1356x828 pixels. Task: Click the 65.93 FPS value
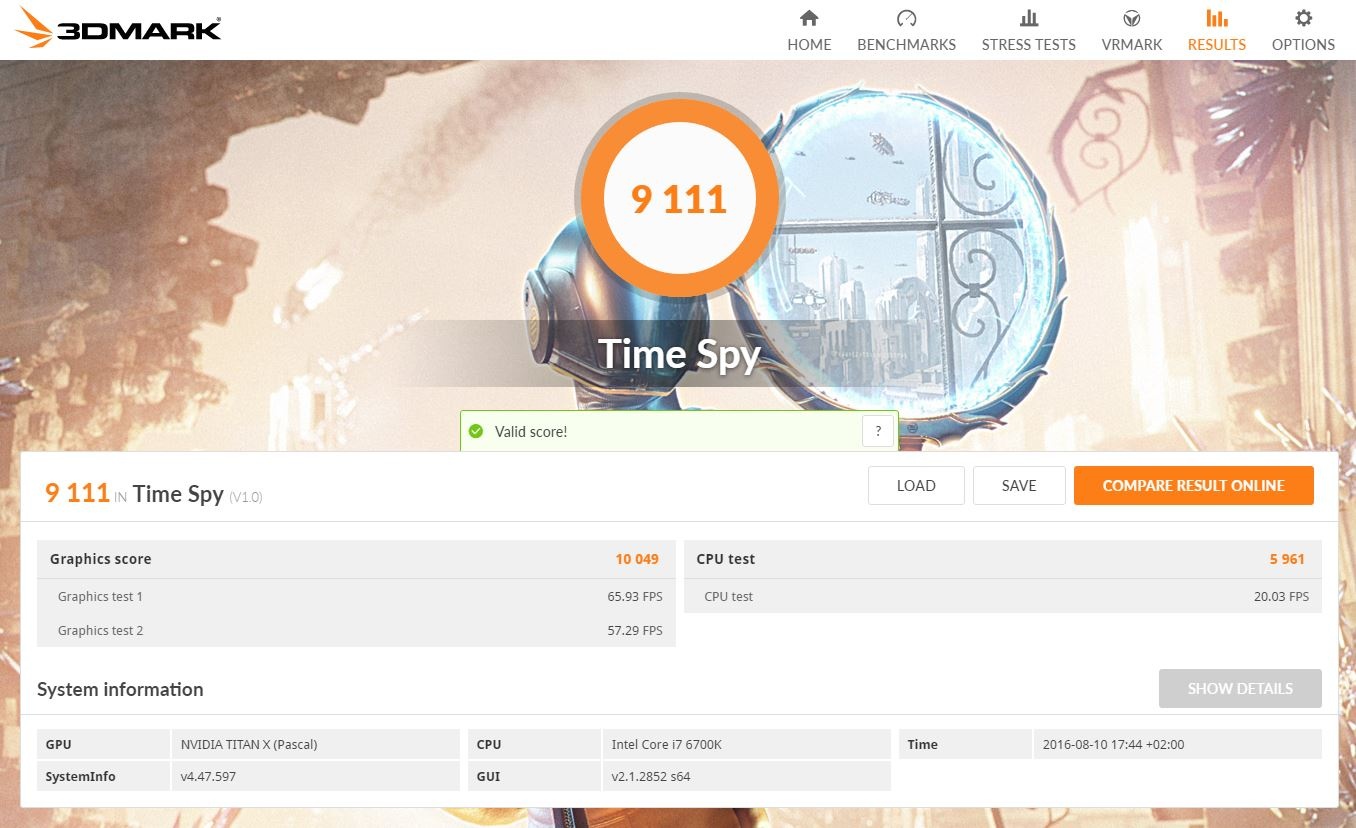tap(635, 597)
